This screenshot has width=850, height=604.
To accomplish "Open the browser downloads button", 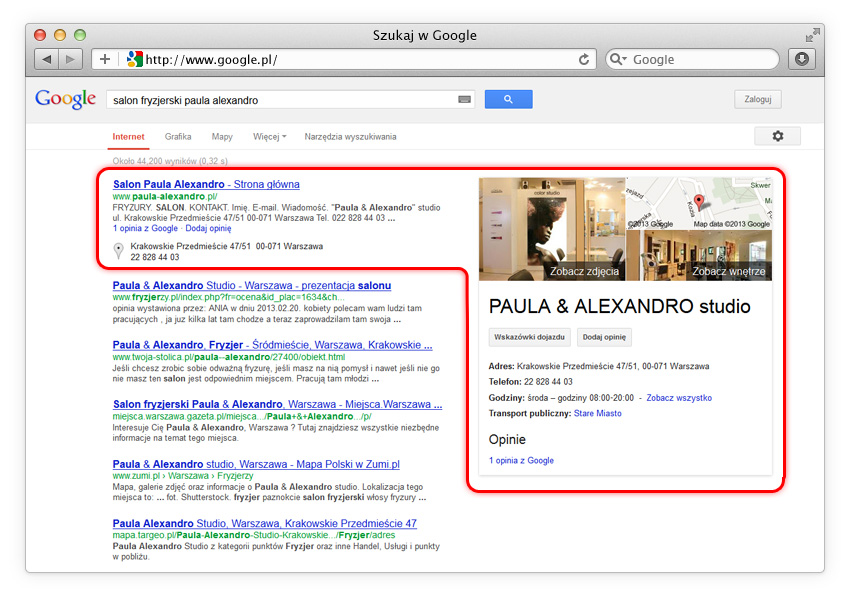I will [802, 59].
